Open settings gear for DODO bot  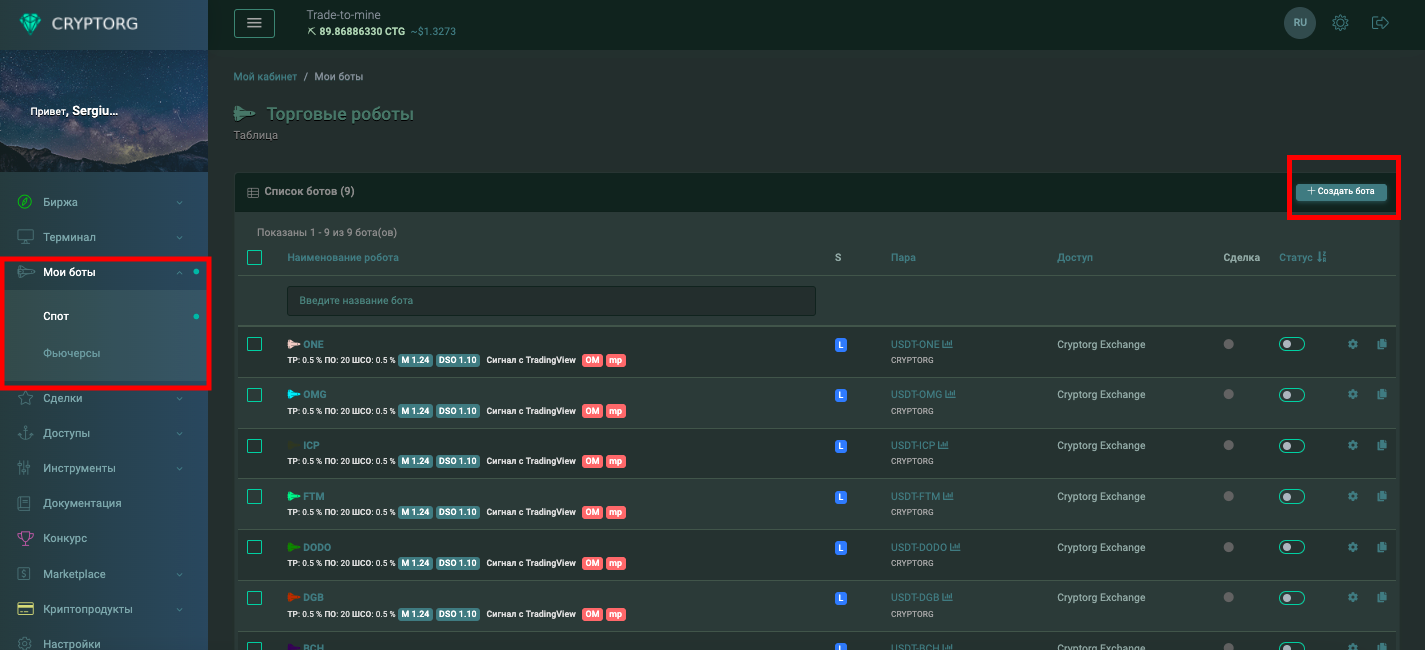pos(1353,548)
